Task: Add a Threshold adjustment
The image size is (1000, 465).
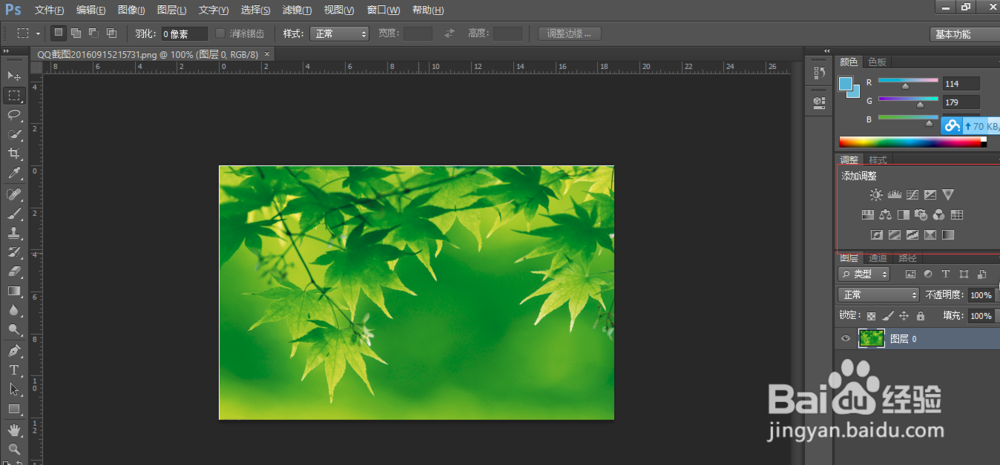Action: pyautogui.click(x=912, y=235)
